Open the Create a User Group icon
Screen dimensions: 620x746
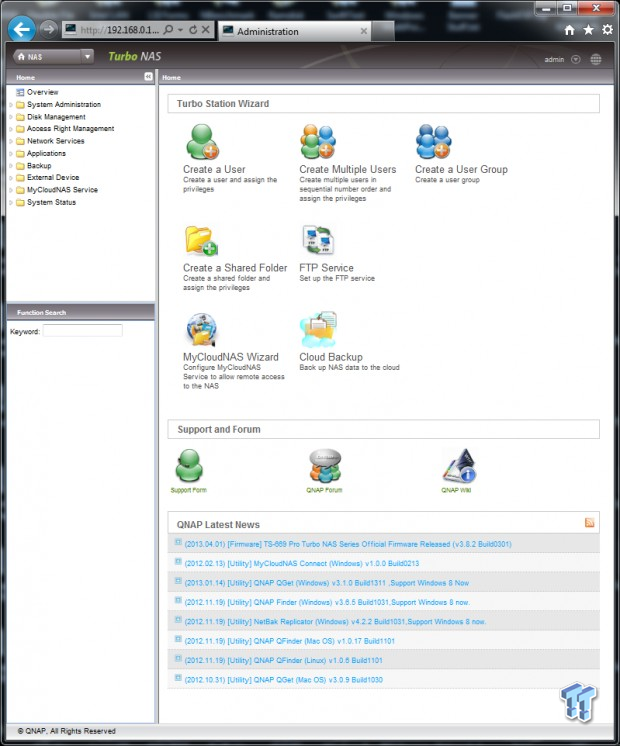coord(433,142)
